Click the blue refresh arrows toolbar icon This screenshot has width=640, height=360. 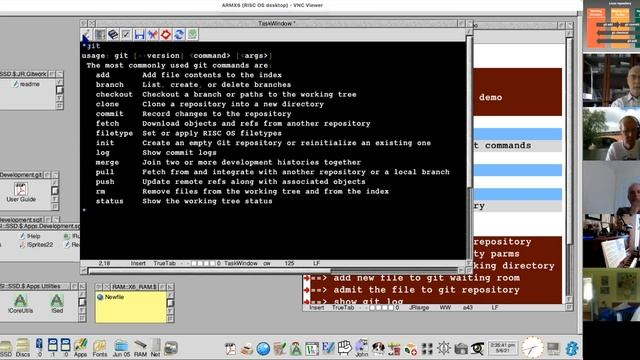pyautogui.click(x=179, y=35)
